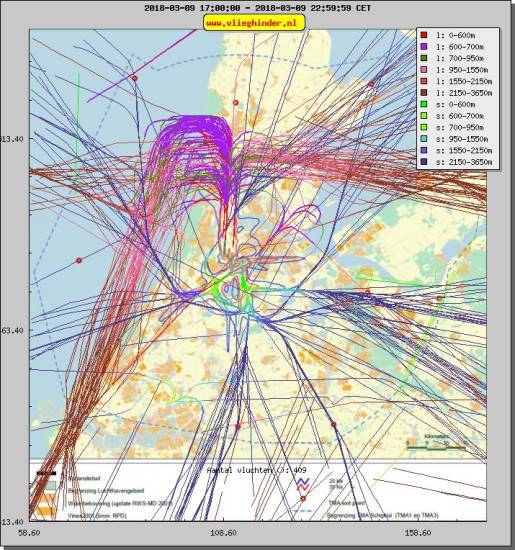Screen dimensions: 515x550
Task: Select the legend label 'l: 2150-3650m'
Action: (464, 93)
